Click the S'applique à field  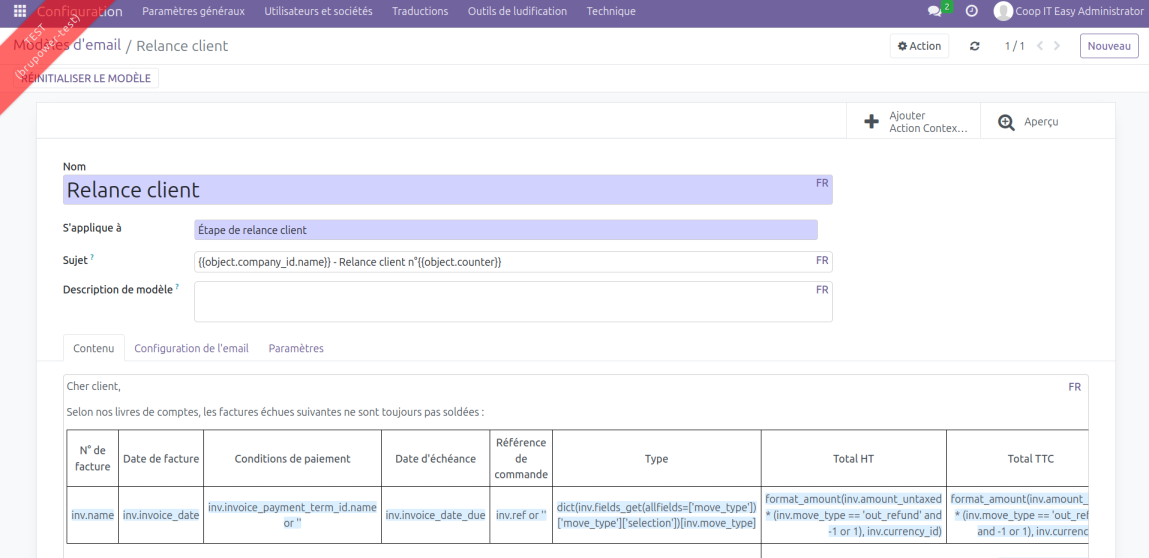pyautogui.click(x=506, y=230)
